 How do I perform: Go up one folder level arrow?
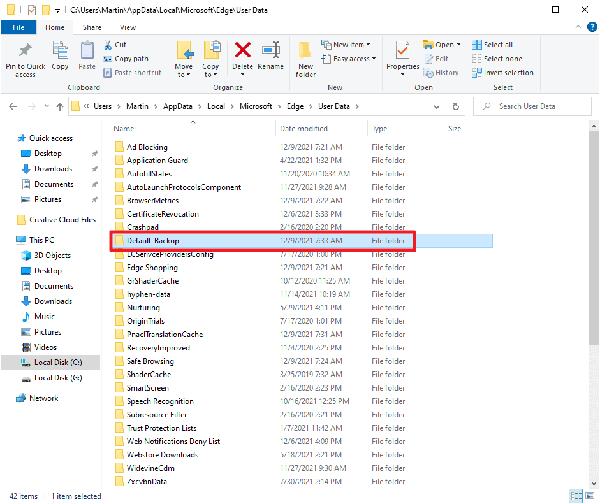point(60,106)
